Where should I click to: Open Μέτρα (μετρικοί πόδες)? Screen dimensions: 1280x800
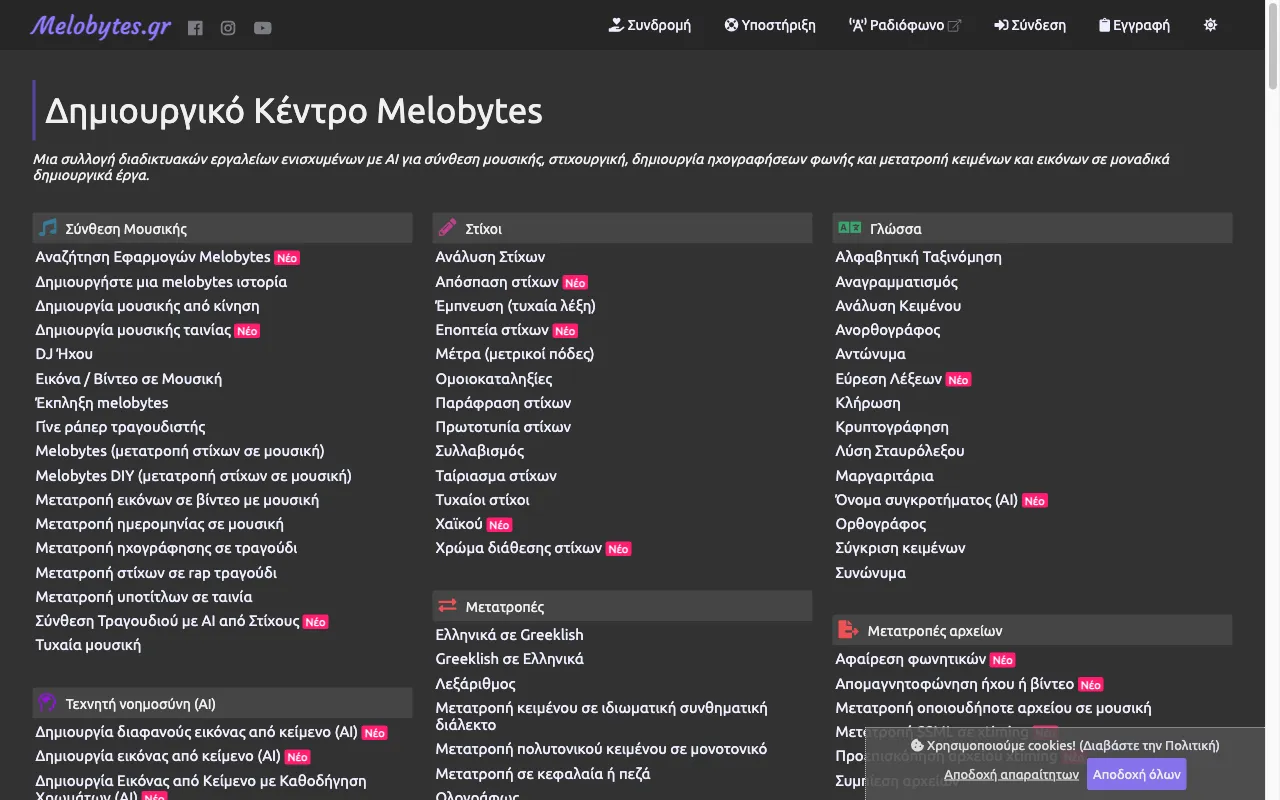[x=515, y=354]
